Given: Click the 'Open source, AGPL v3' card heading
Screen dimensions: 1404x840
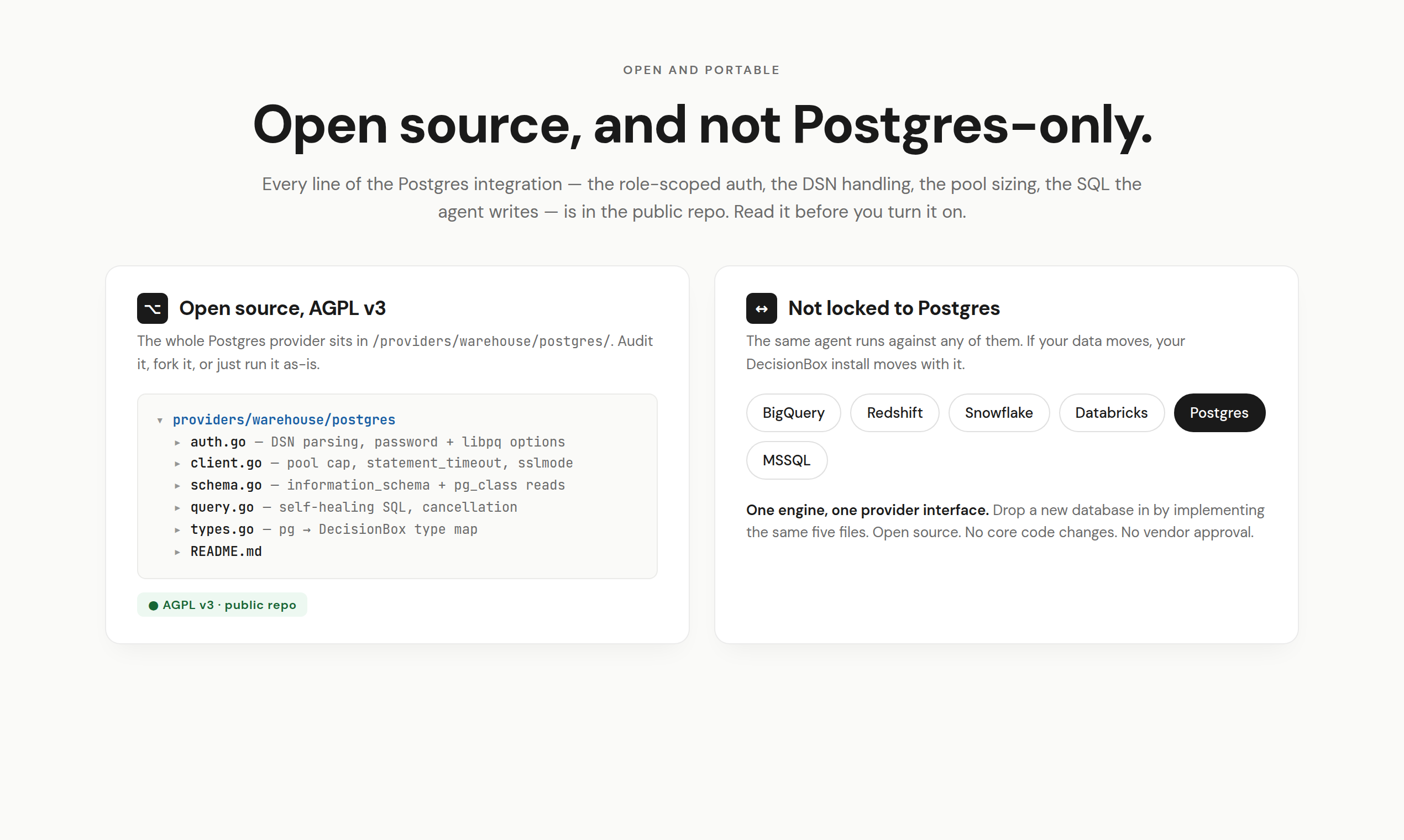Looking at the screenshot, I should (282, 308).
